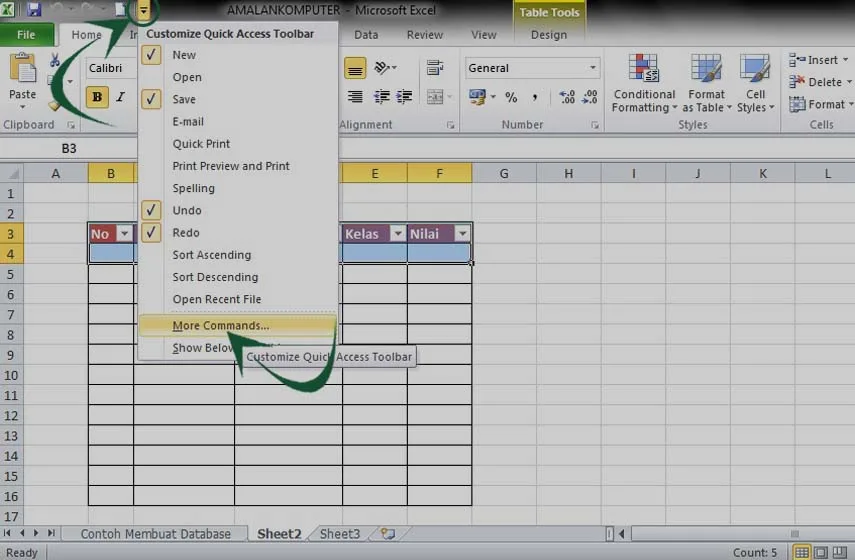Uncheck Save in Quick Access menu

tap(238, 99)
